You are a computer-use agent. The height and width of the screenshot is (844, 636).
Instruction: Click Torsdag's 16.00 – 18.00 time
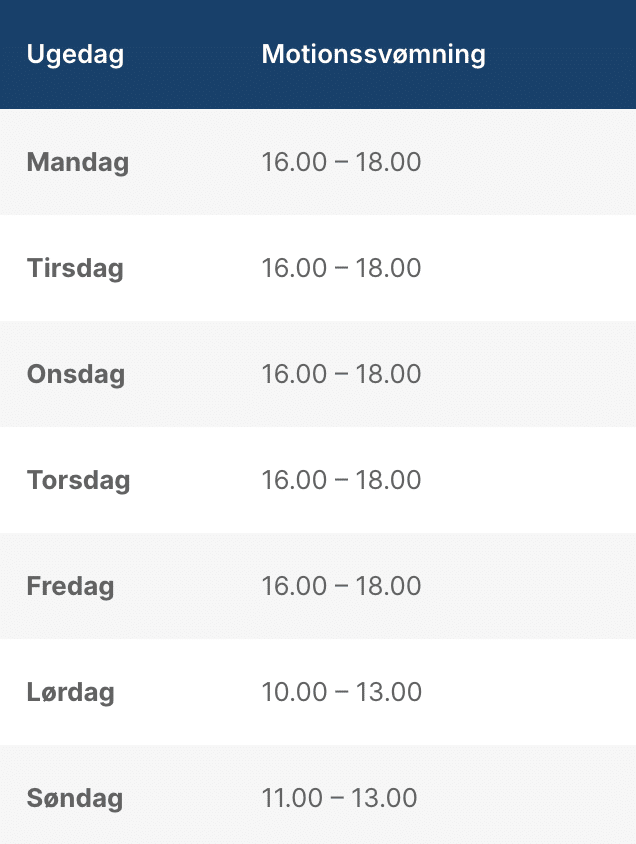[x=341, y=480]
